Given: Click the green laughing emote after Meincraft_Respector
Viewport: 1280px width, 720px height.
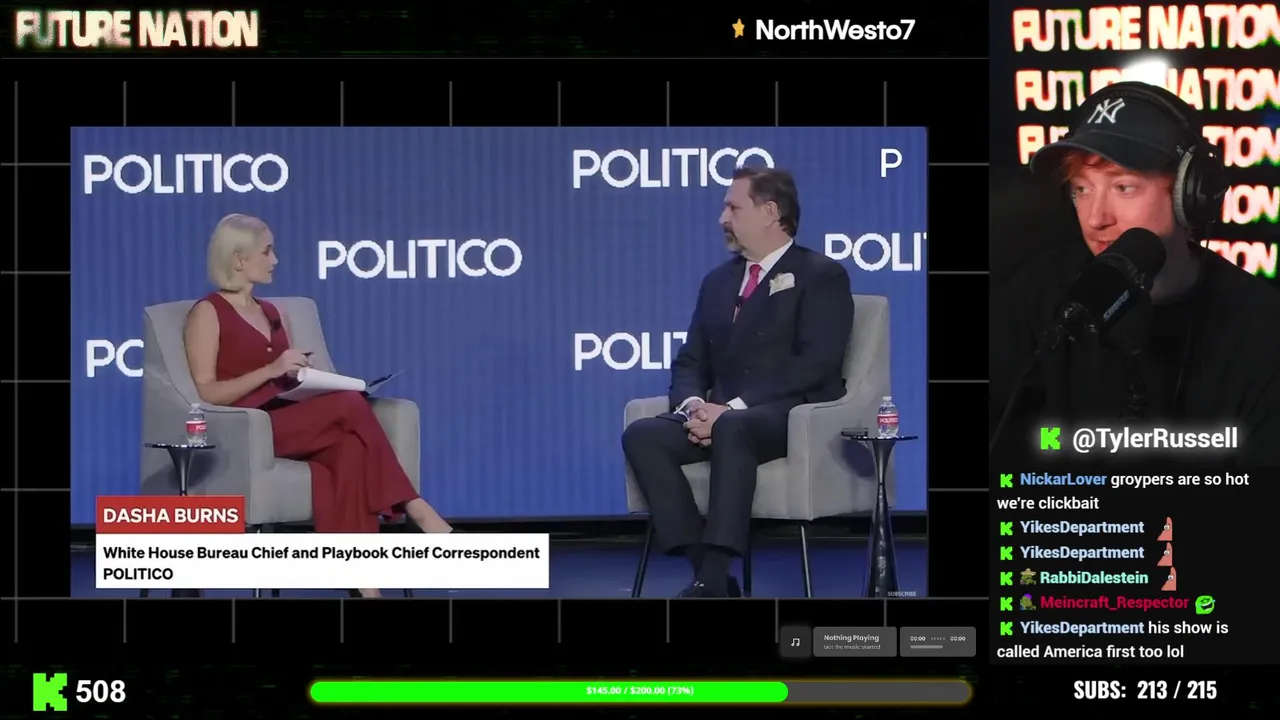Looking at the screenshot, I should (1205, 603).
